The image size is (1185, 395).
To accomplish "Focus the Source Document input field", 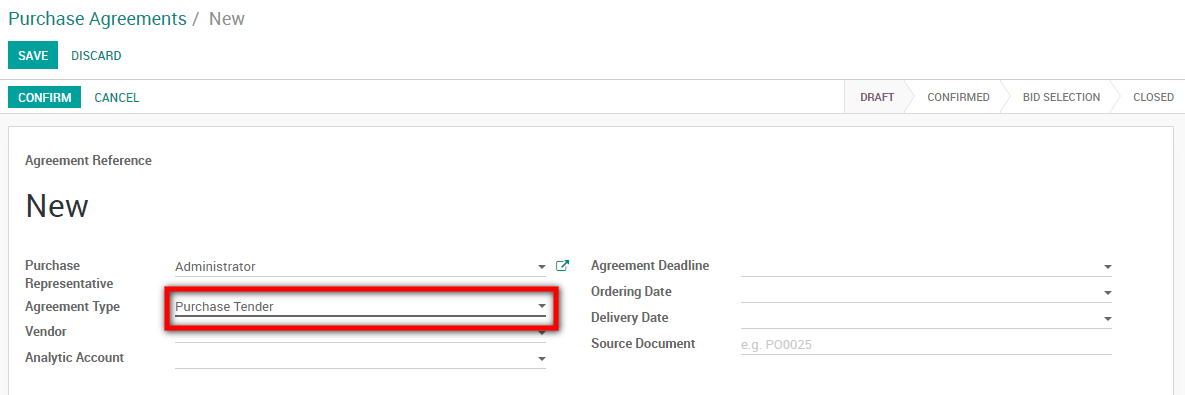I will (927, 344).
